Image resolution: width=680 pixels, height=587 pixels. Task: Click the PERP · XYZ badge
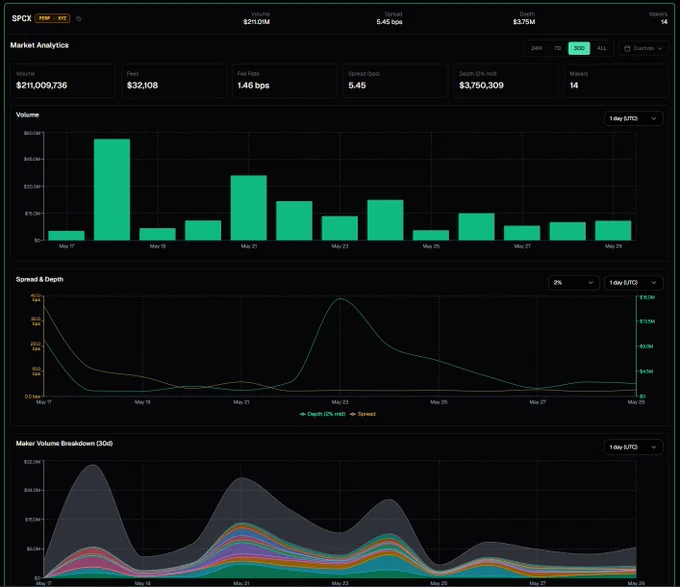pos(52,18)
